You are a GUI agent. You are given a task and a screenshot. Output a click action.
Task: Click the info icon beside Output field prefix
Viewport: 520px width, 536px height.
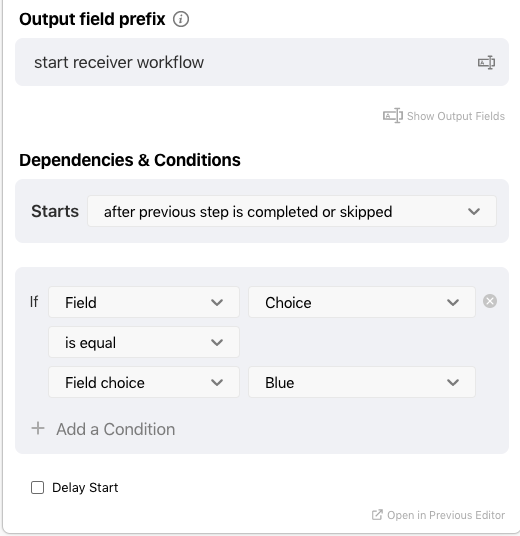[181, 19]
